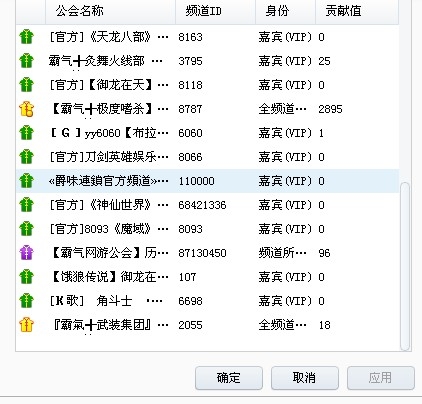
Task: Click the vertical scrollbar thumb of list
Action: coord(405,267)
